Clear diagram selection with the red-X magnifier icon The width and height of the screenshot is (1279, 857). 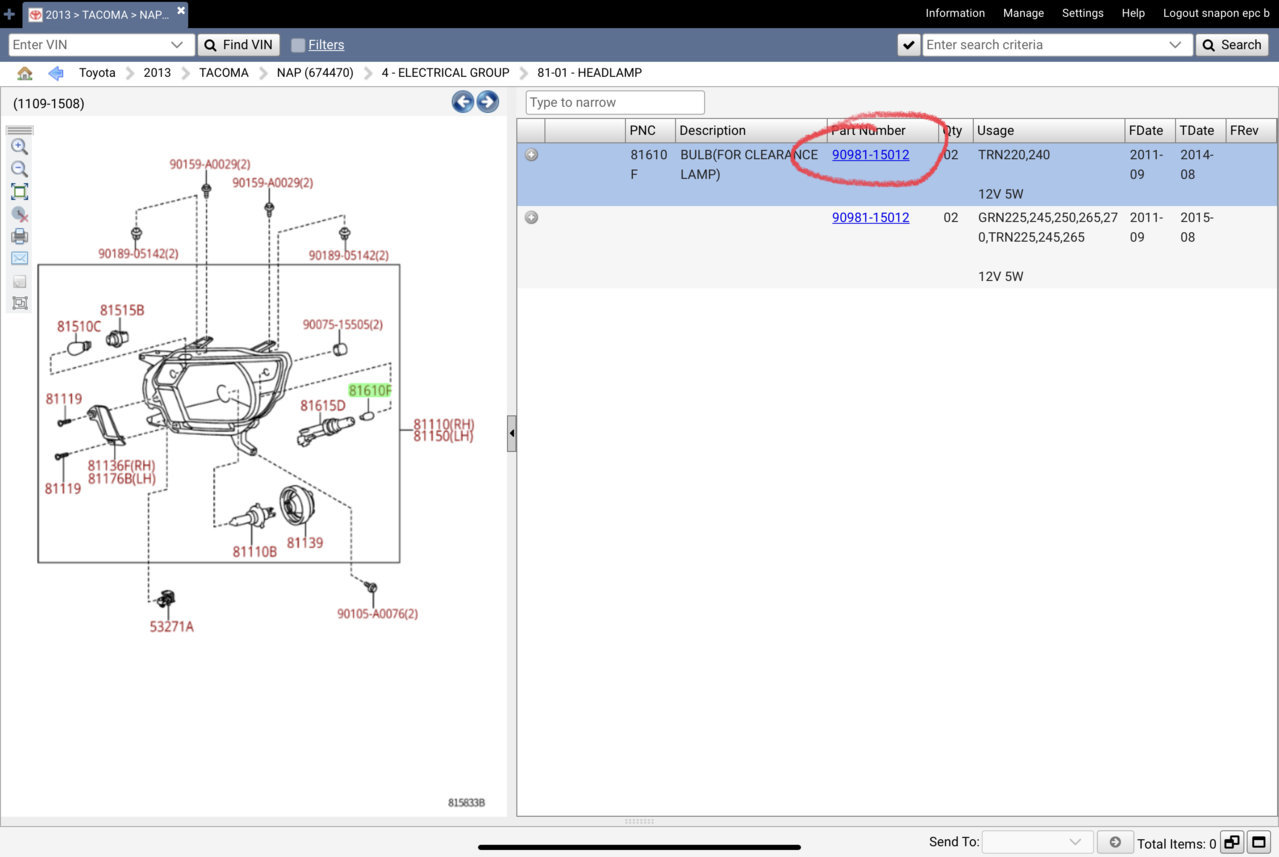point(19,214)
